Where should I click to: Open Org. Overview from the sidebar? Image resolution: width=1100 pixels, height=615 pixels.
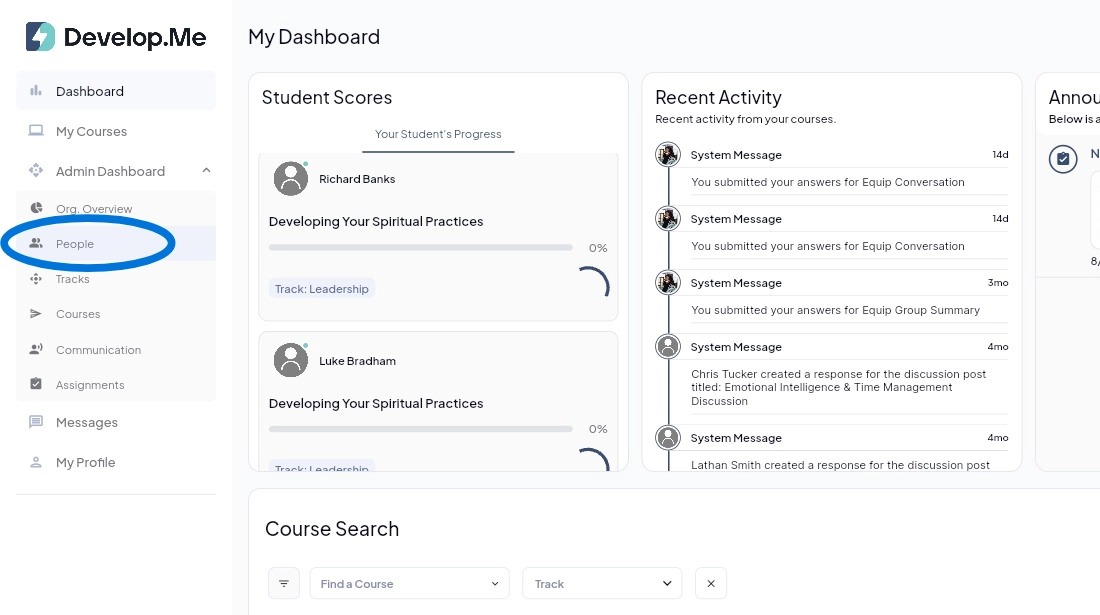click(x=94, y=209)
